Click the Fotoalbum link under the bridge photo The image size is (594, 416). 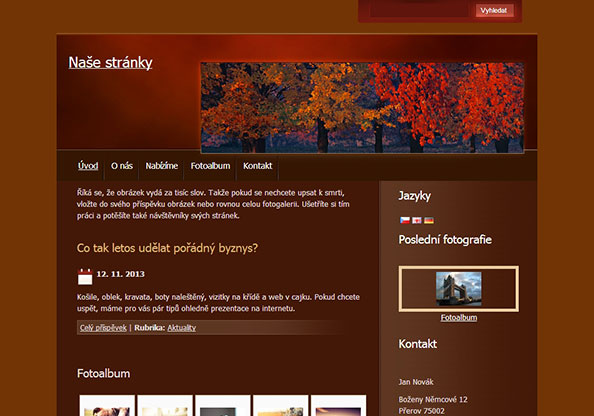coord(459,317)
